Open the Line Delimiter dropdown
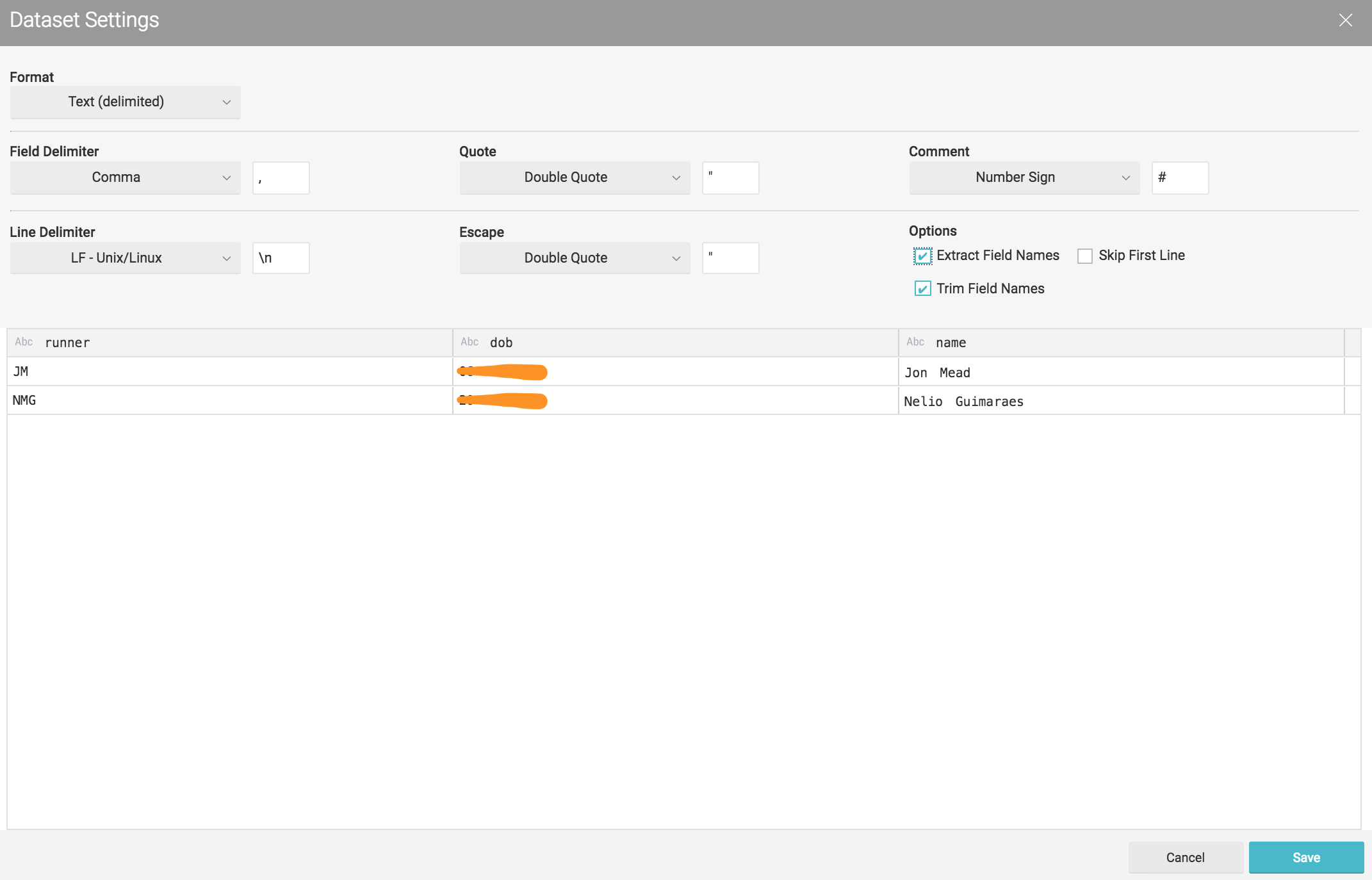 (x=125, y=258)
